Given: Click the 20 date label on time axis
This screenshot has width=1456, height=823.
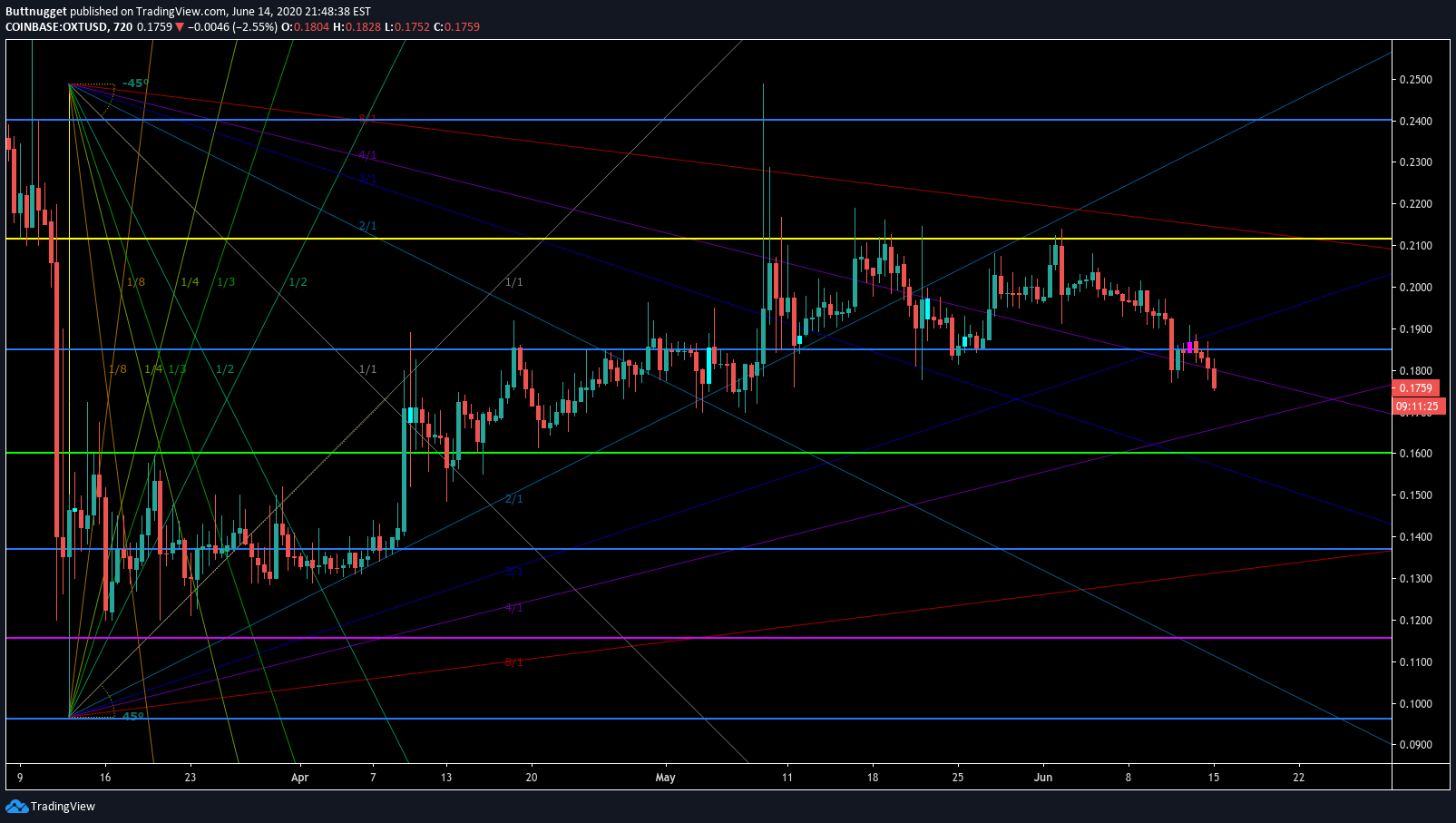Looking at the screenshot, I should click(x=532, y=778).
